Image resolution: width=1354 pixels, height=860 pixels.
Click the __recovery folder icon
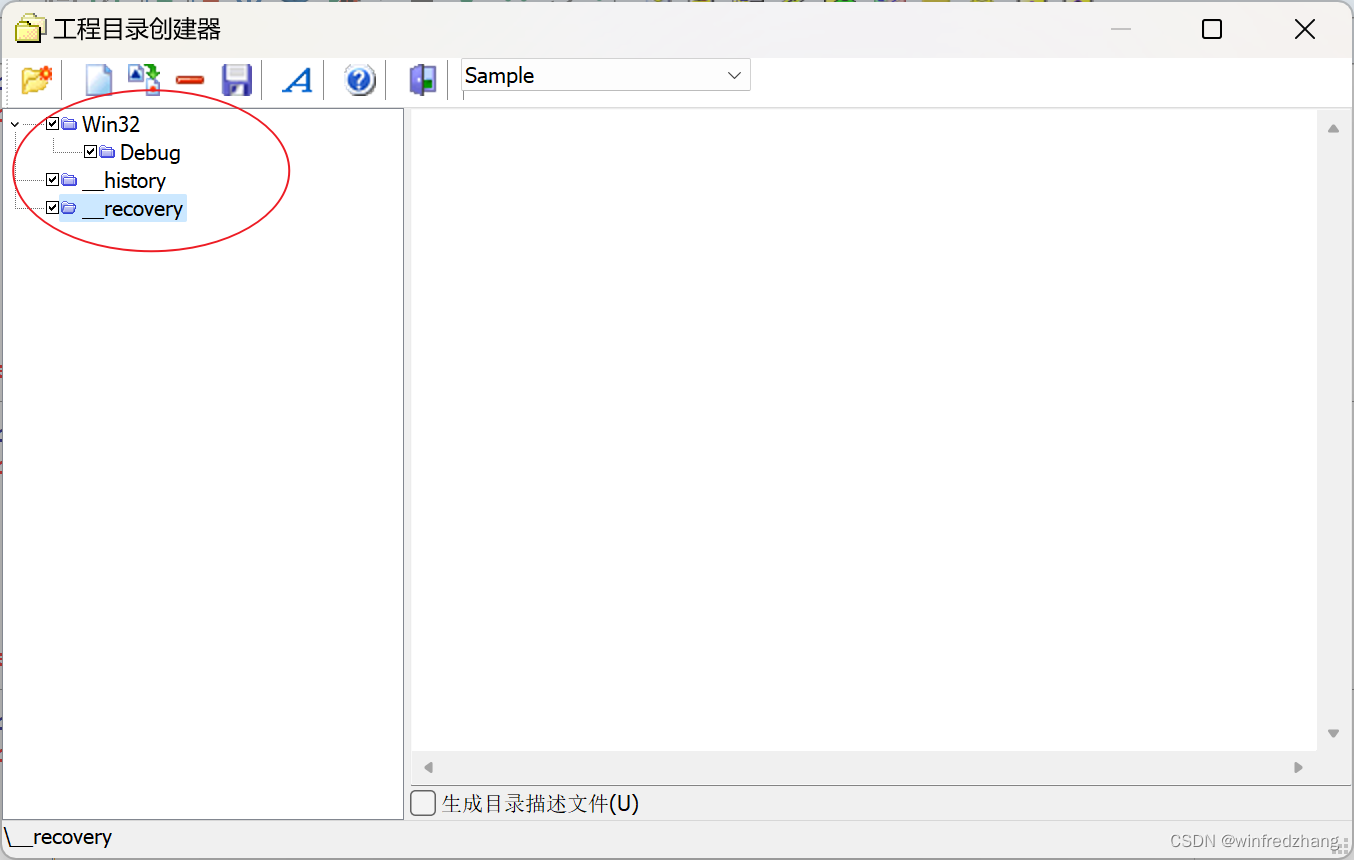(x=69, y=208)
